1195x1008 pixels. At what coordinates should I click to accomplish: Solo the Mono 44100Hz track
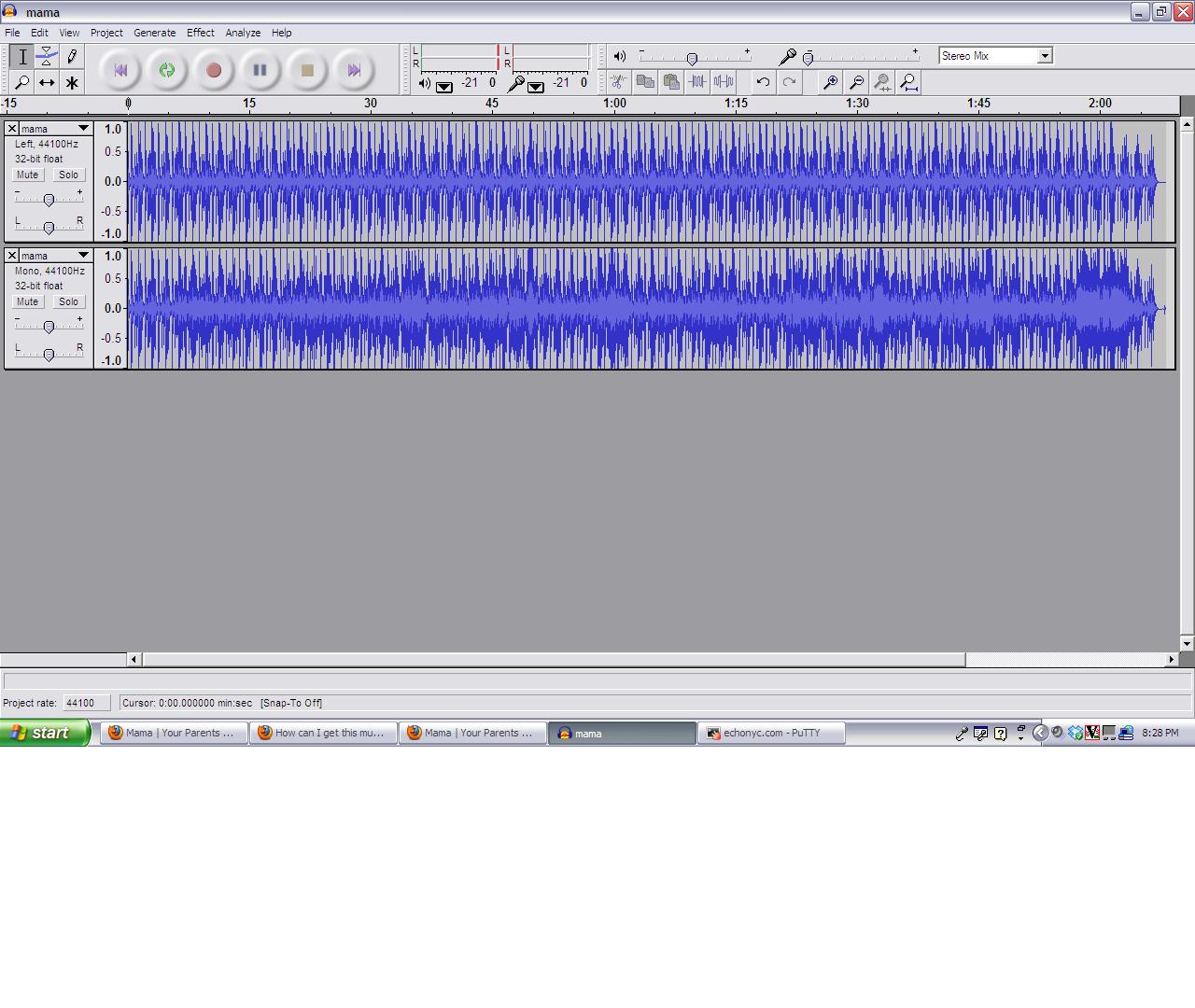pyautogui.click(x=68, y=301)
